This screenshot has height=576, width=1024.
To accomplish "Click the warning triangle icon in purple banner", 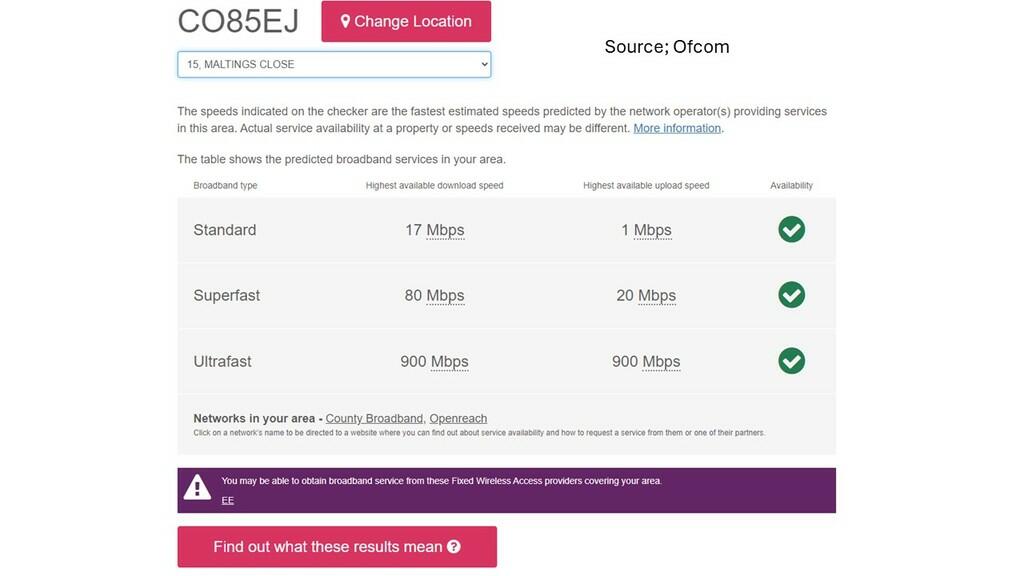I will point(197,488).
